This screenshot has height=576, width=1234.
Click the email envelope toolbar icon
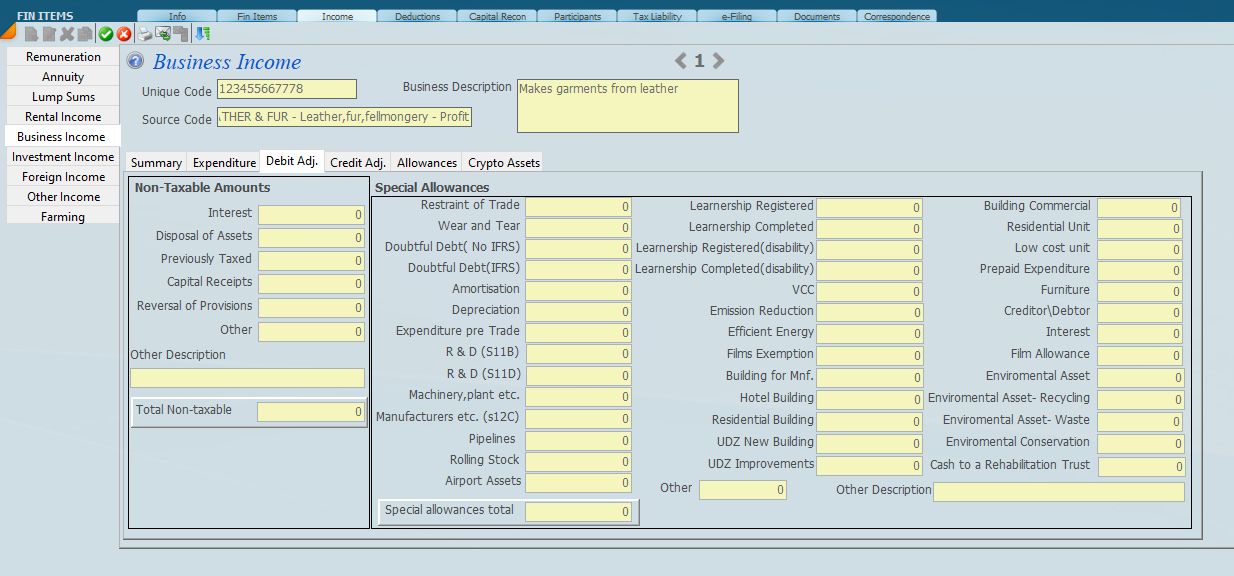coord(162,34)
